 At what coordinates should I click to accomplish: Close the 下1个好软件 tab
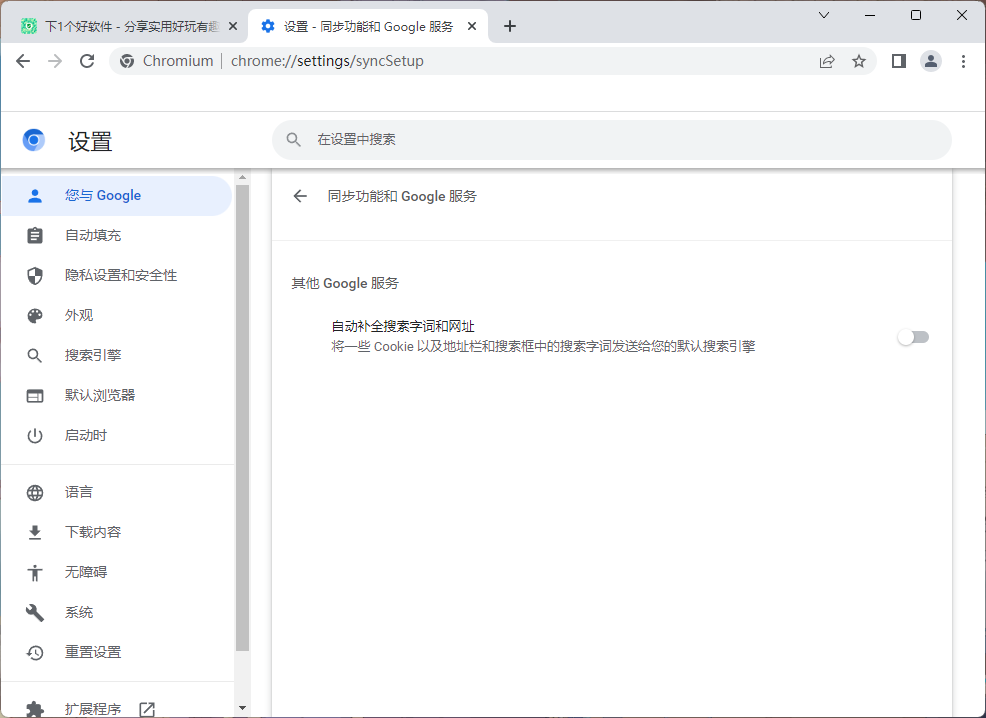tap(233, 26)
